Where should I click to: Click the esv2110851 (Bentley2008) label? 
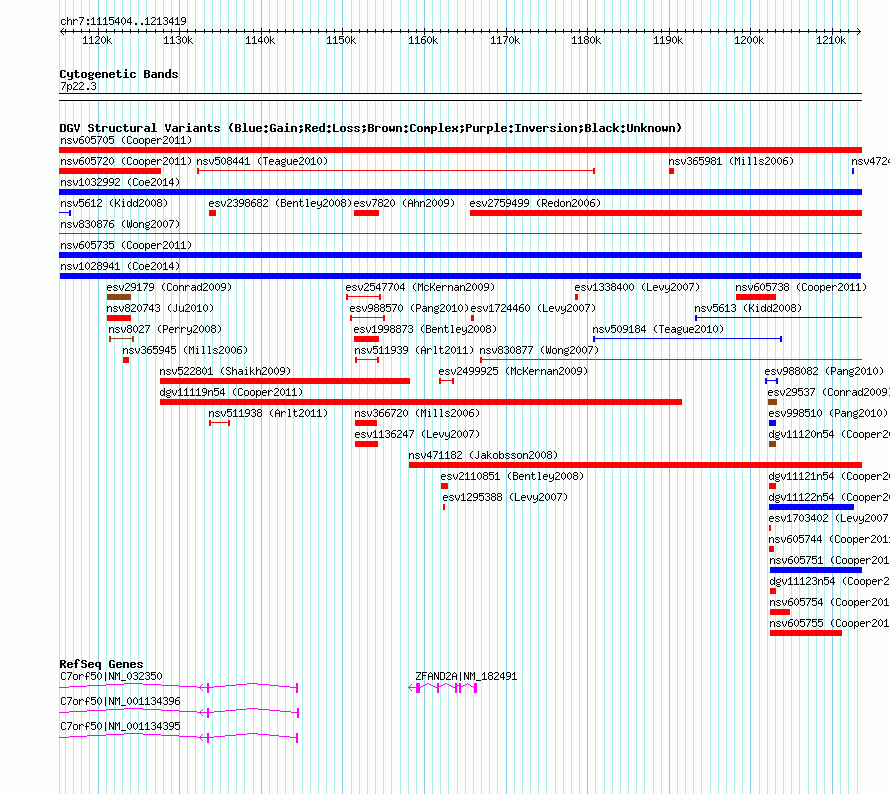[x=512, y=476]
